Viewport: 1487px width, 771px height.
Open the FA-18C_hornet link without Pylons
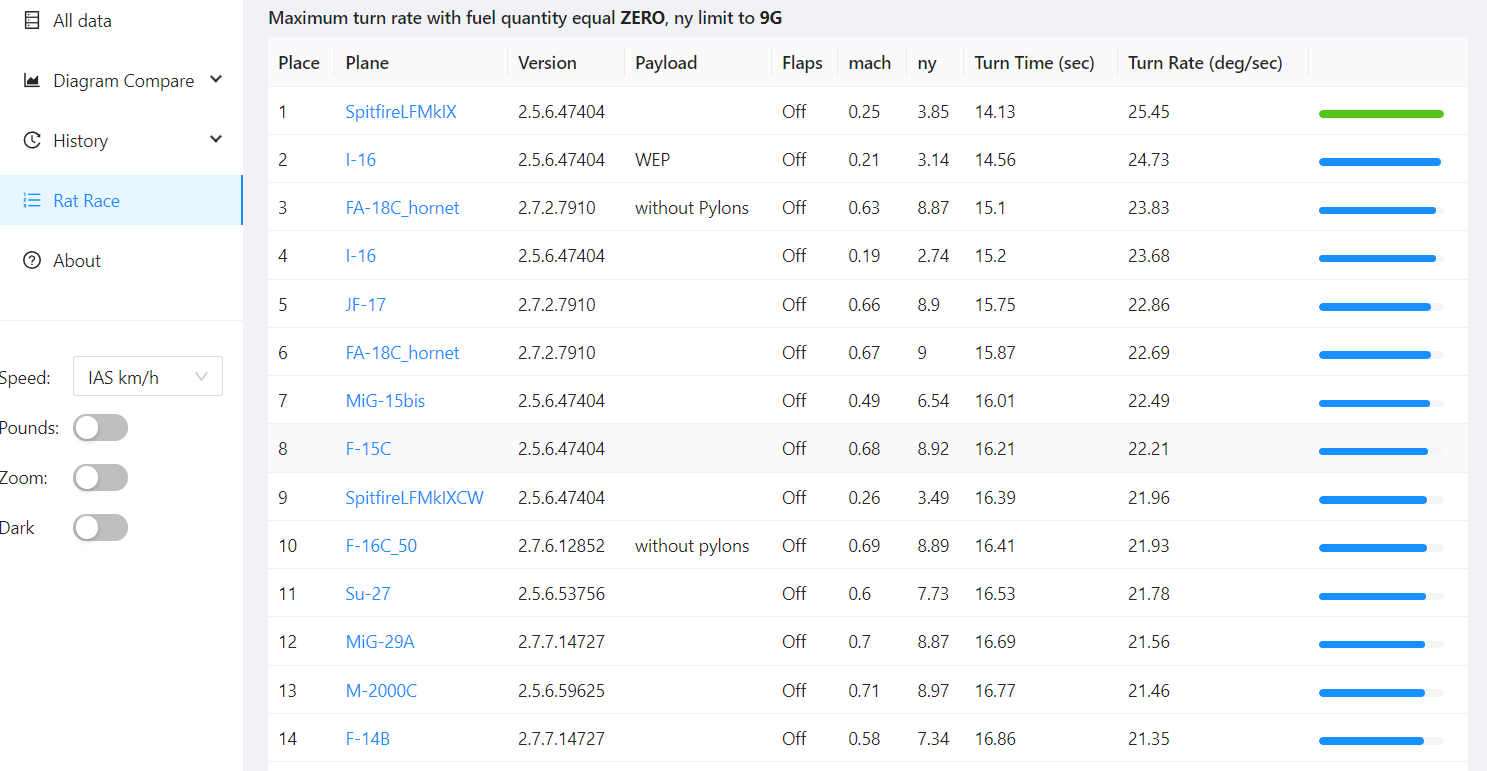(x=403, y=208)
